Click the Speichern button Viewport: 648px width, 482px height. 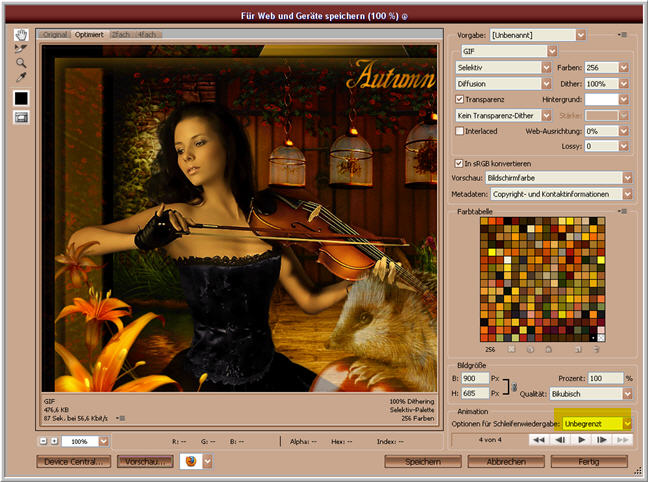pyautogui.click(x=423, y=462)
